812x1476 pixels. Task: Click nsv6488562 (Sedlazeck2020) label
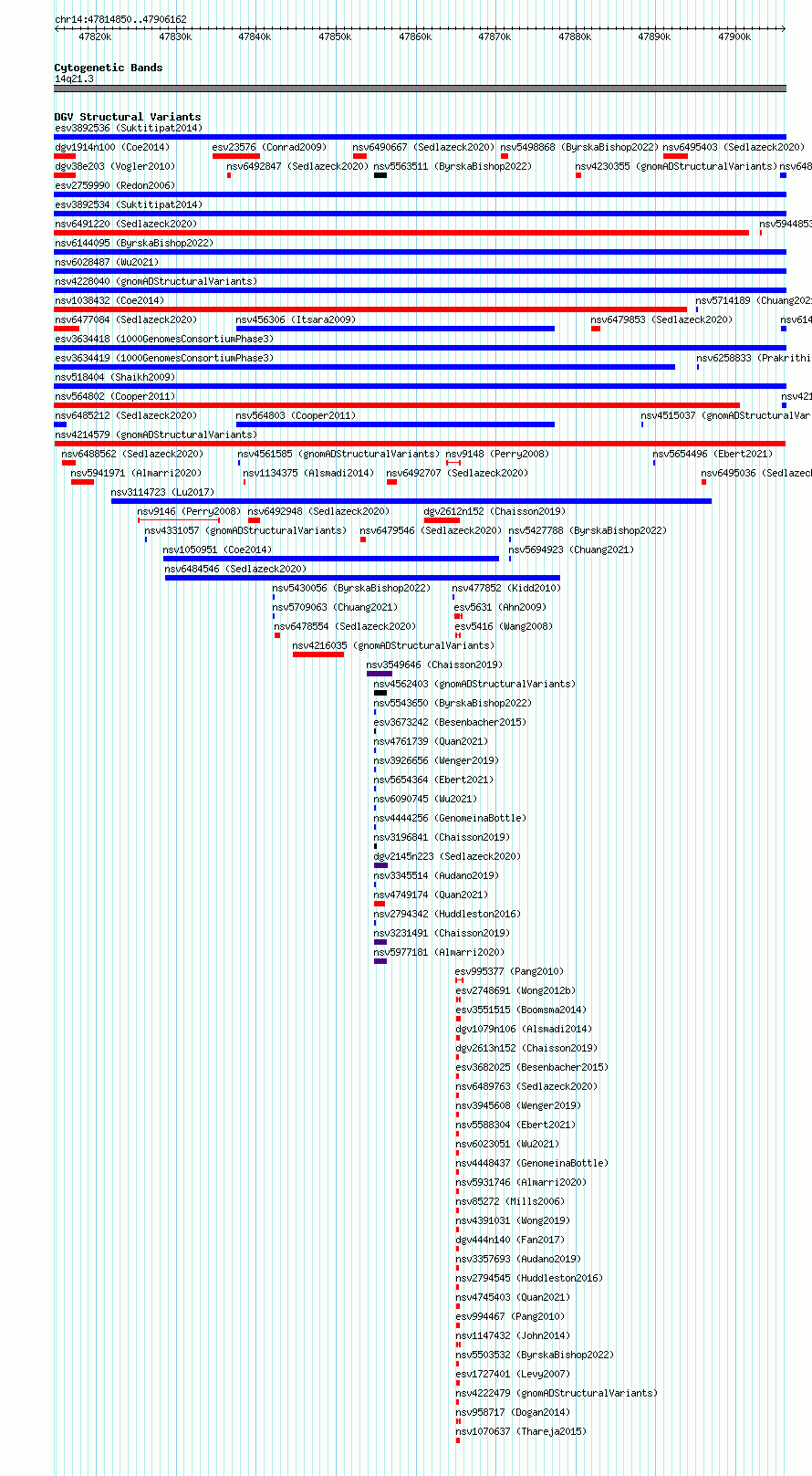pos(132,454)
